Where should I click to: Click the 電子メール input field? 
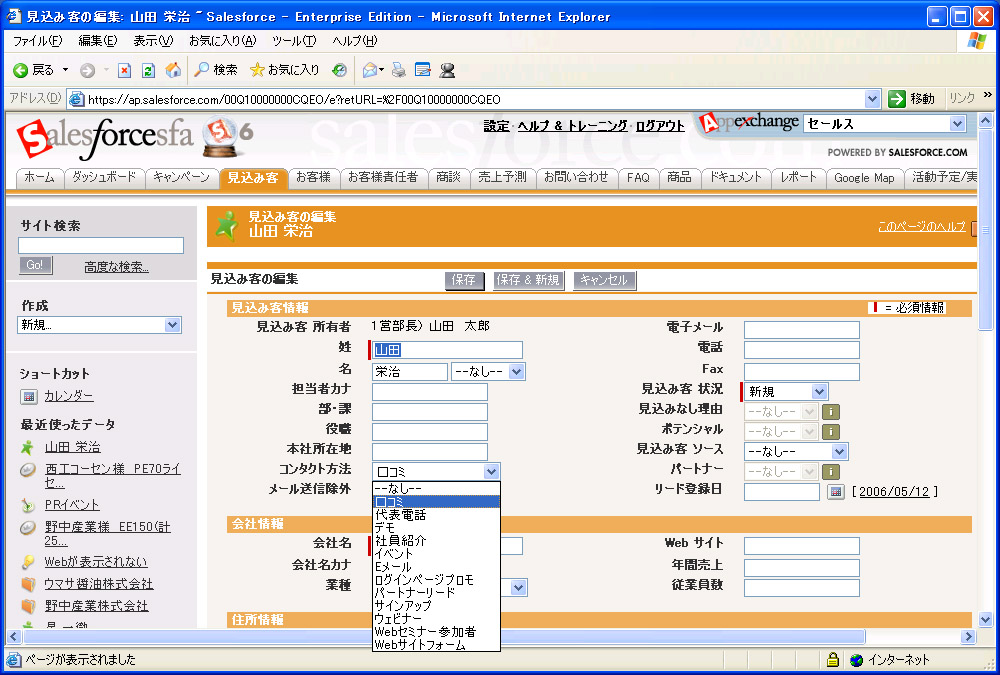pyautogui.click(x=802, y=330)
